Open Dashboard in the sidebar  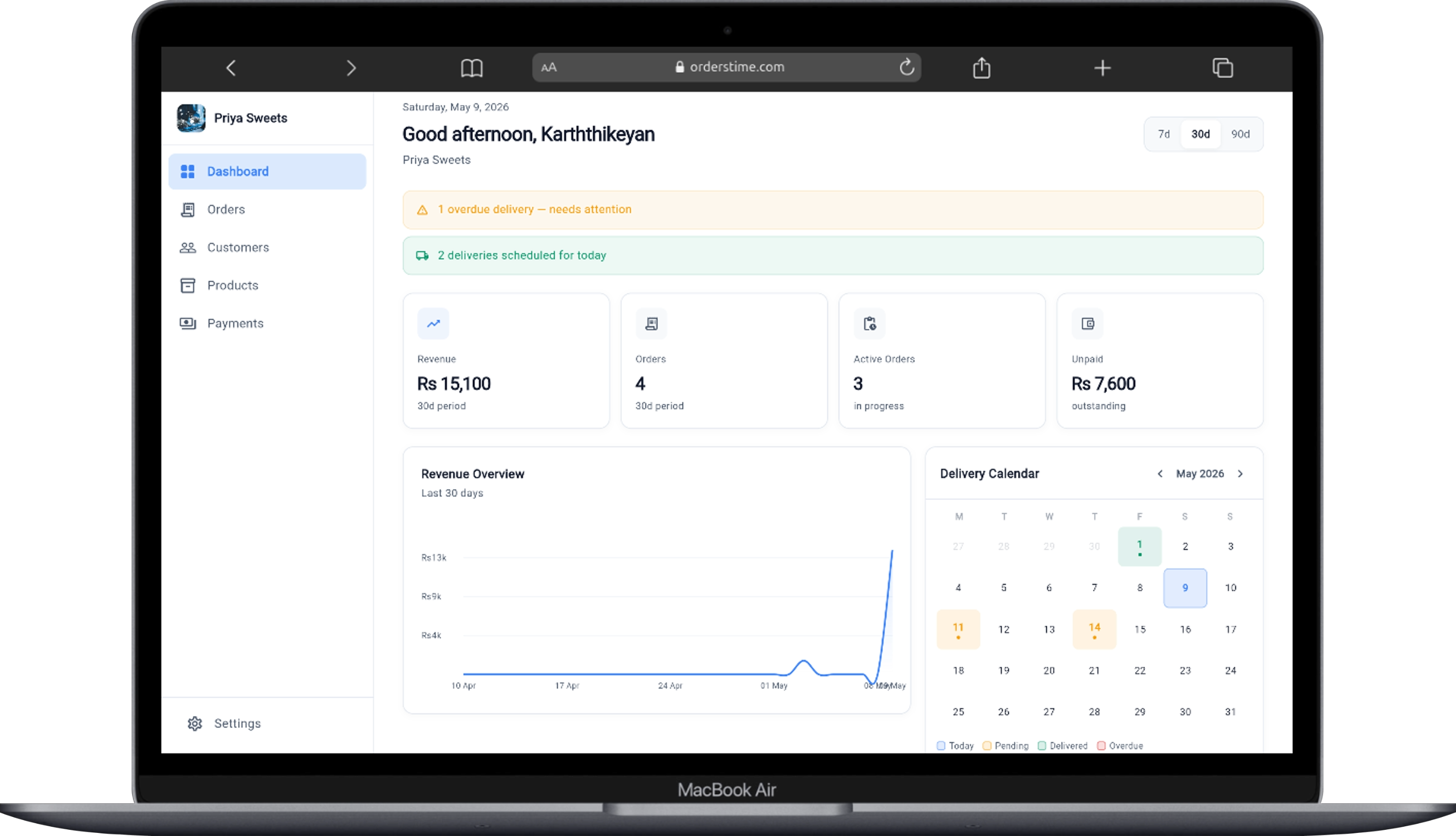point(267,171)
